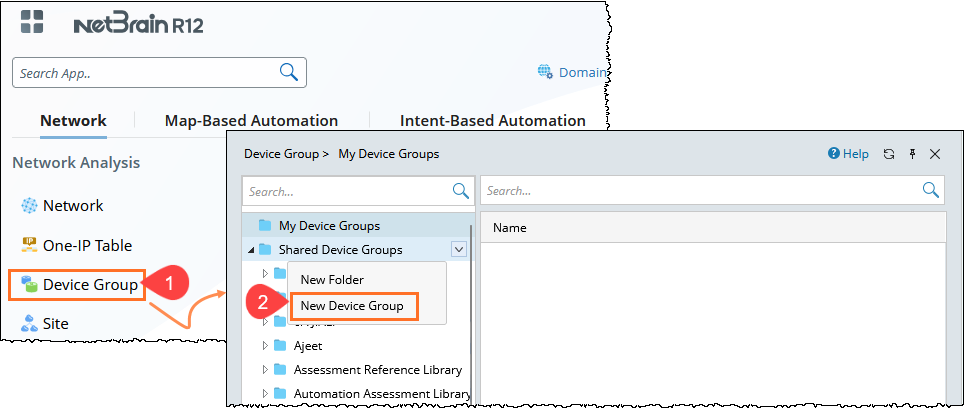
Task: Click the Domain globe icon
Action: coord(545,72)
